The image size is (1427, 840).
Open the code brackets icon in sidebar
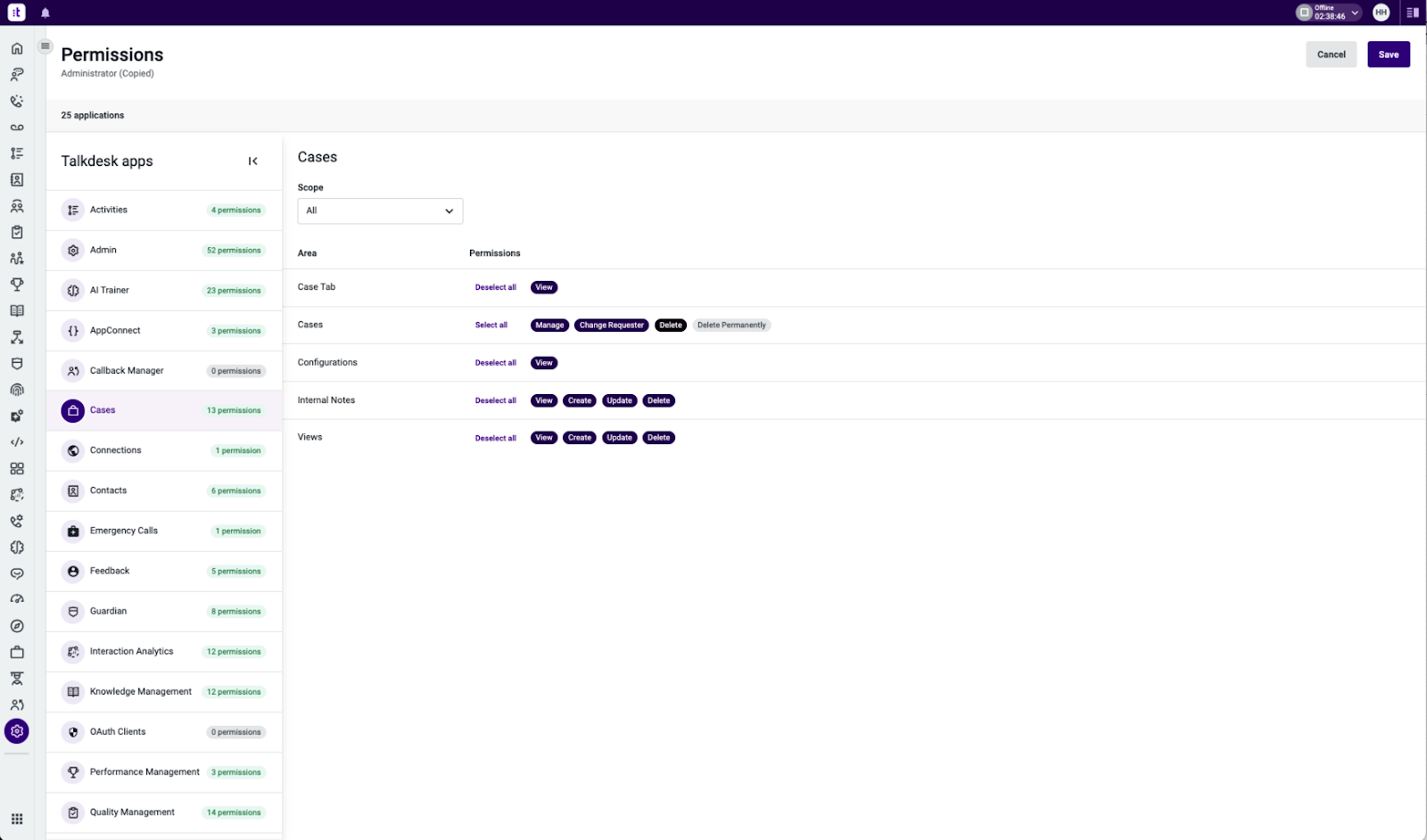(x=17, y=442)
